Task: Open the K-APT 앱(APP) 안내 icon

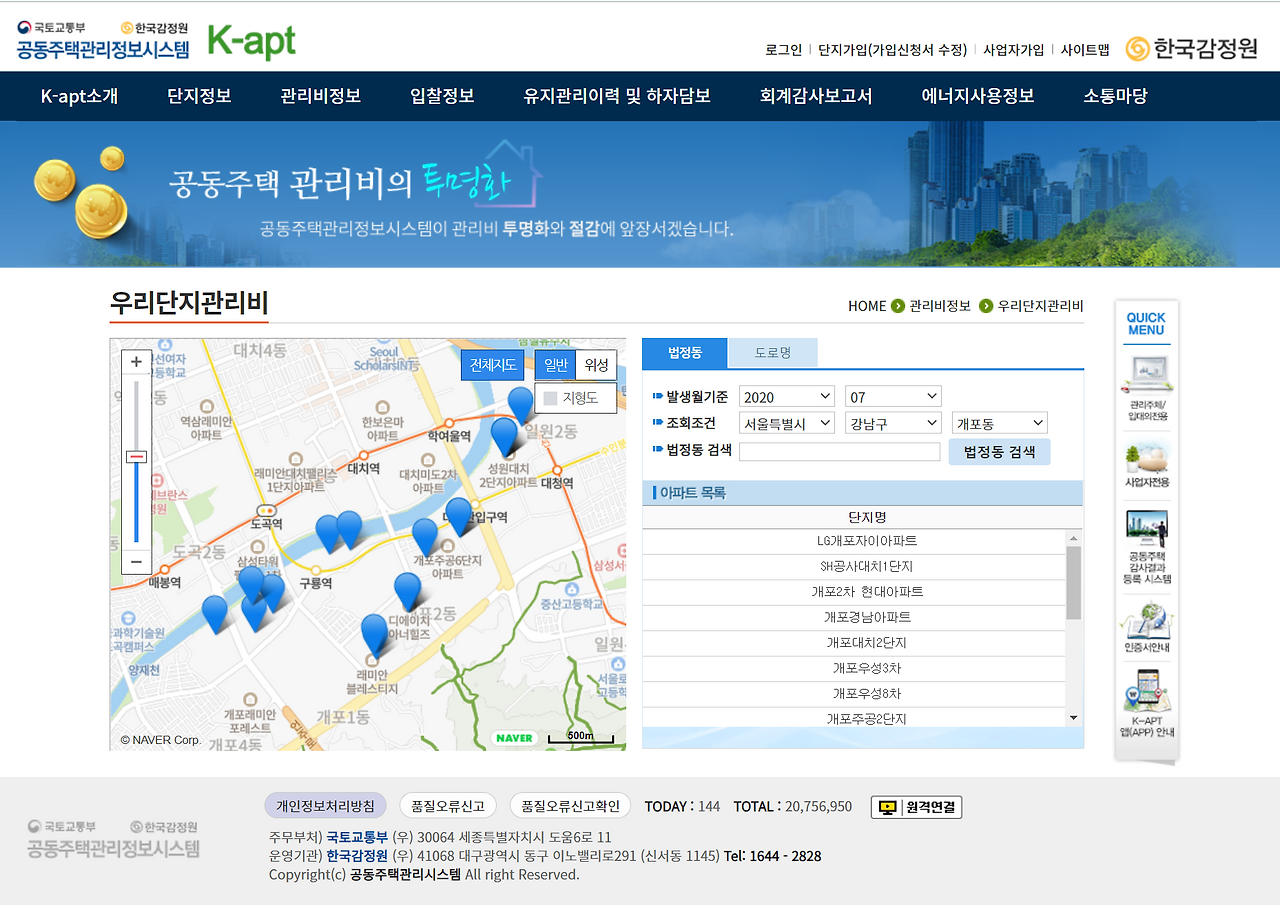Action: pos(1146,695)
